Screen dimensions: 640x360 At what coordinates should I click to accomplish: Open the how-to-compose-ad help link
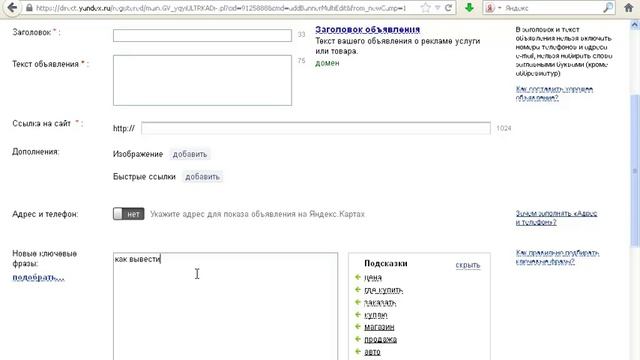[x=554, y=93]
